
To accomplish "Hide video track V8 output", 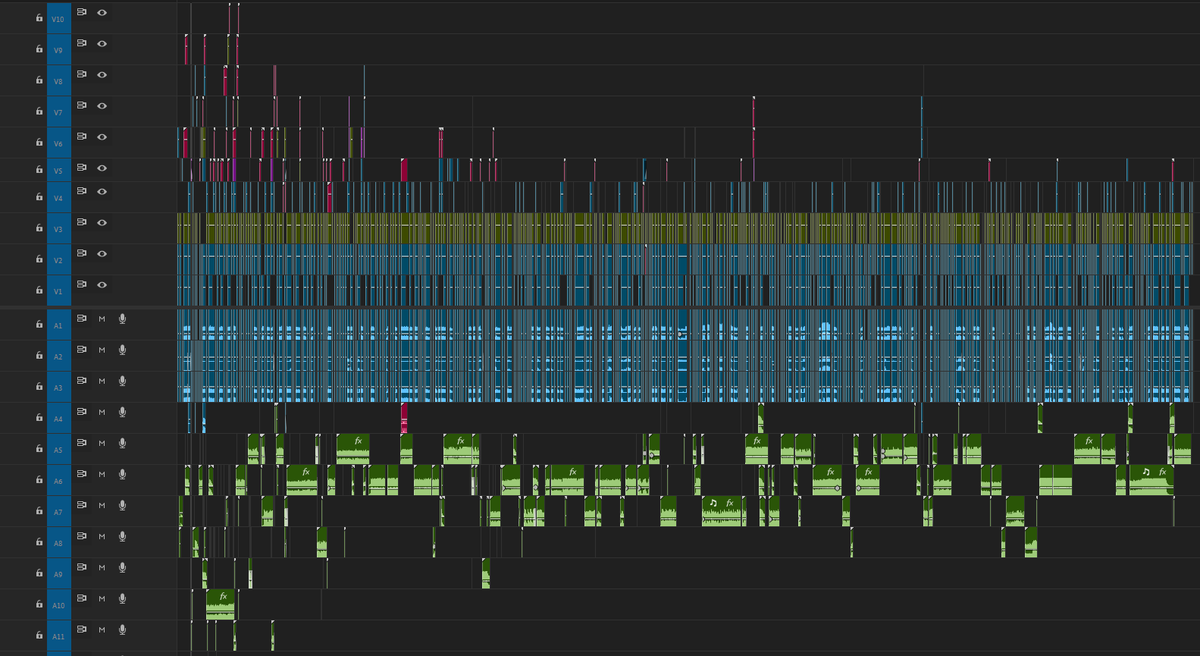I will point(102,74).
